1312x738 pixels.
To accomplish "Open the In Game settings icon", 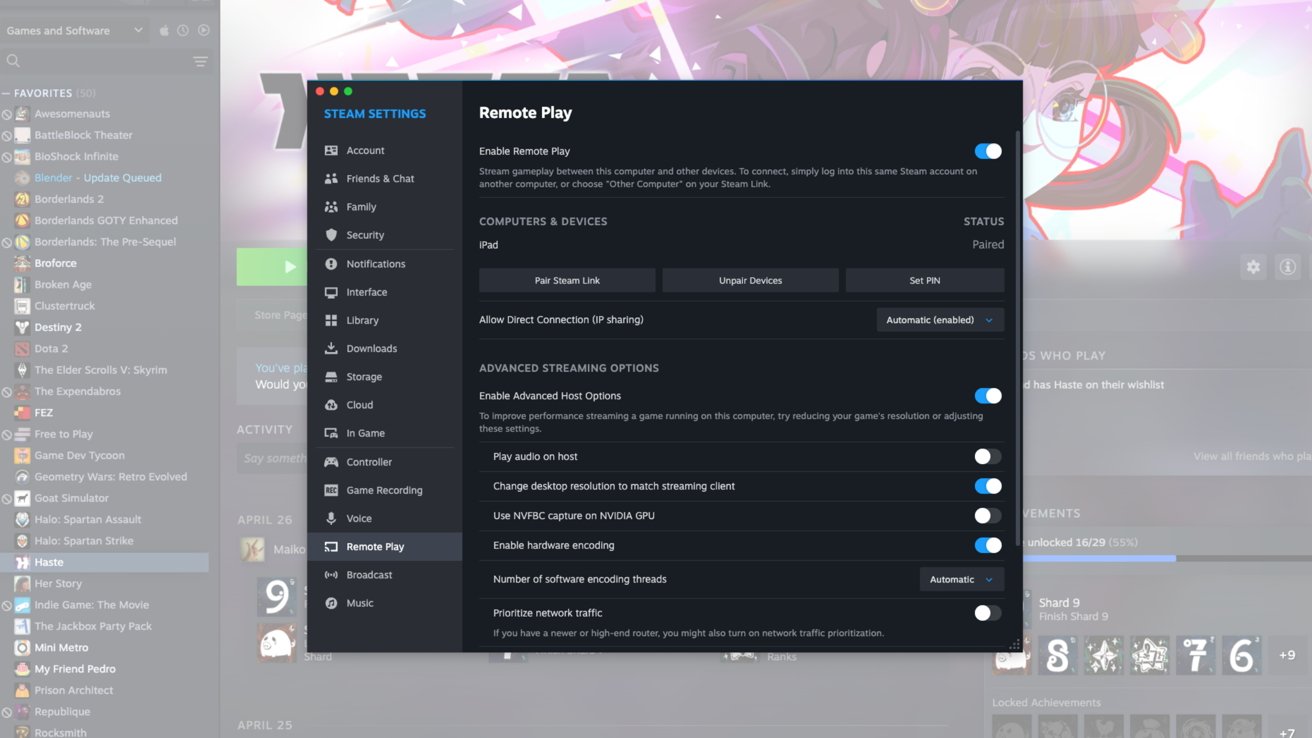I will (331, 433).
